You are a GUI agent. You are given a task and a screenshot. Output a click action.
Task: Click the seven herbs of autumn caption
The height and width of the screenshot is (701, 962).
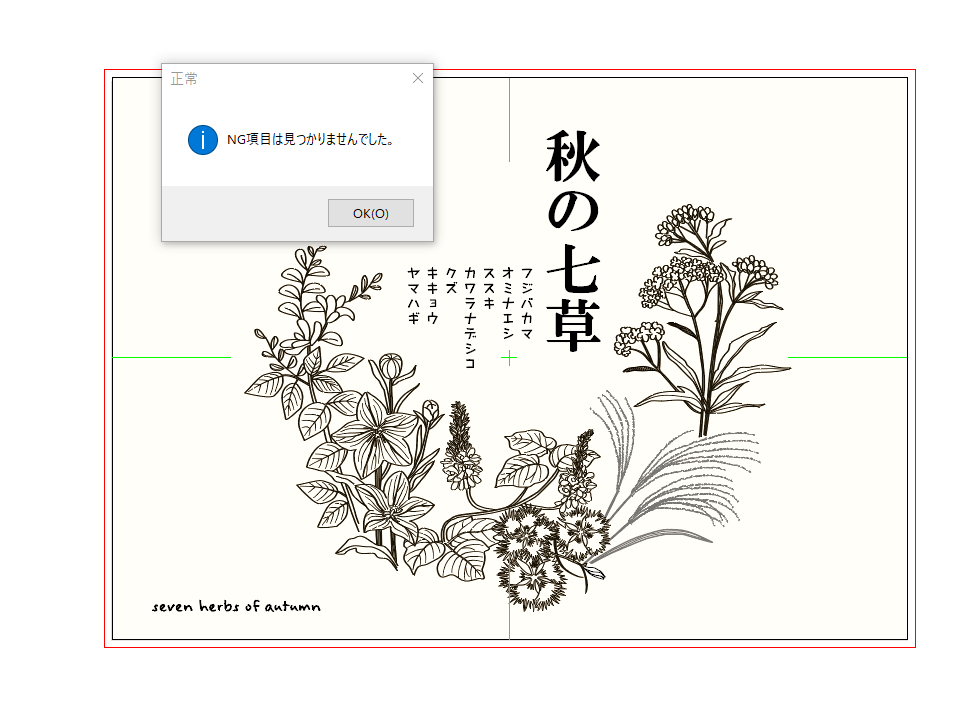click(x=236, y=606)
